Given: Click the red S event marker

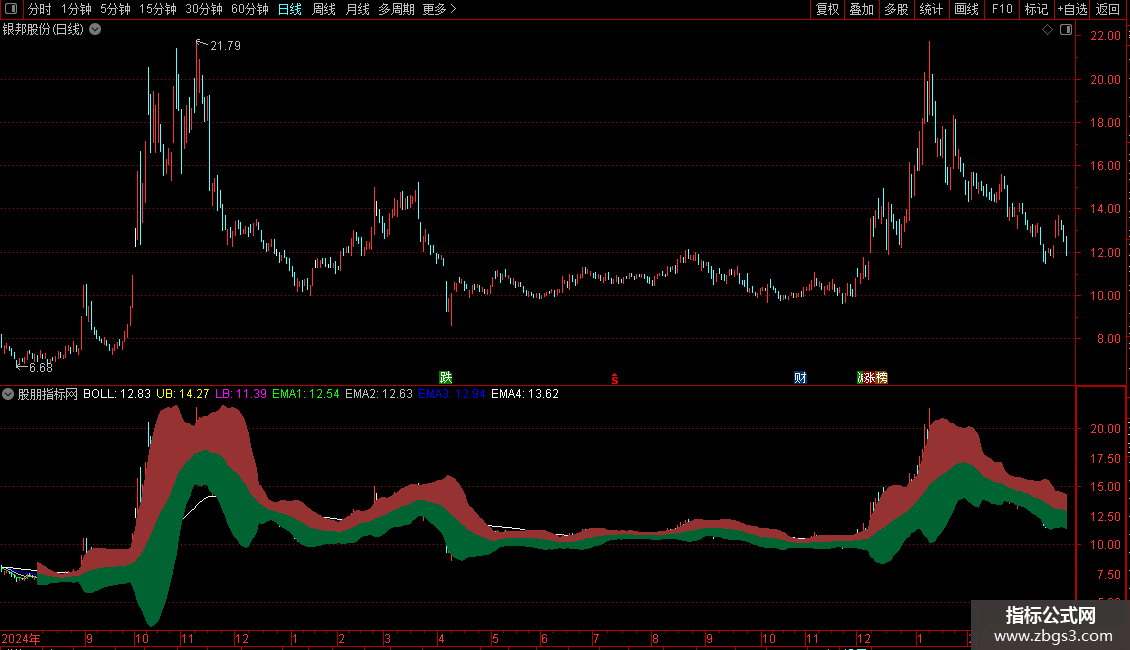Looking at the screenshot, I should point(615,379).
